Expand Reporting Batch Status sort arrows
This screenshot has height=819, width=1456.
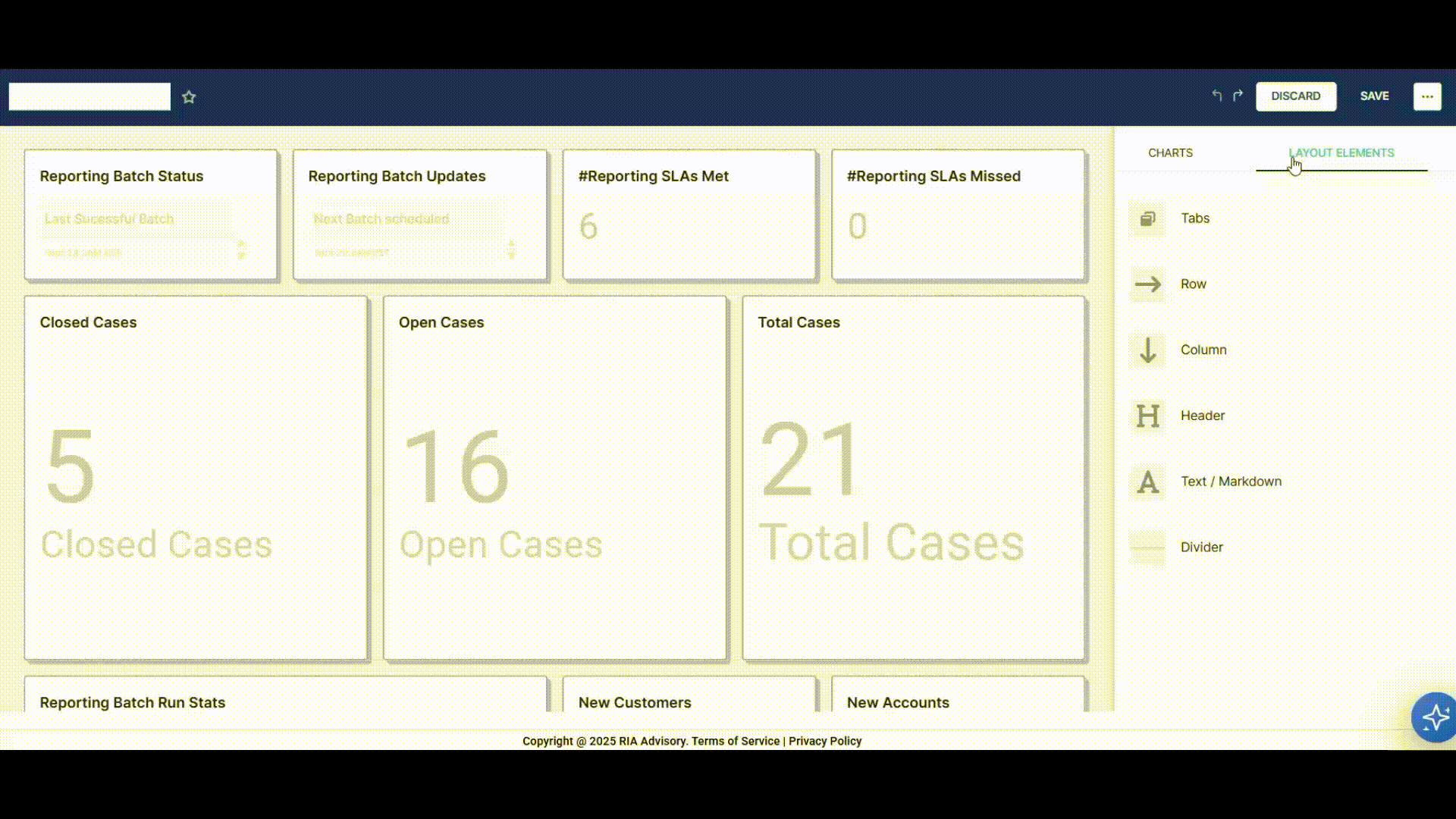pos(242,249)
